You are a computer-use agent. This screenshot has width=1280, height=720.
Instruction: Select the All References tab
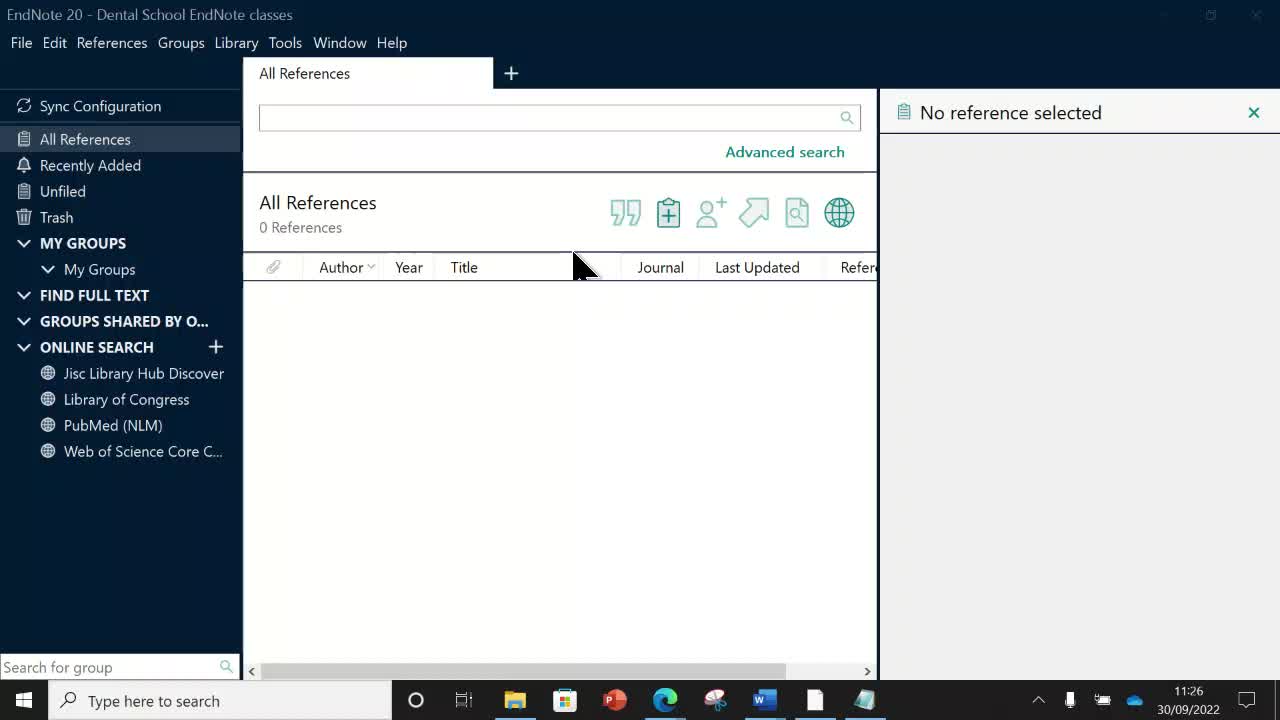pos(368,74)
